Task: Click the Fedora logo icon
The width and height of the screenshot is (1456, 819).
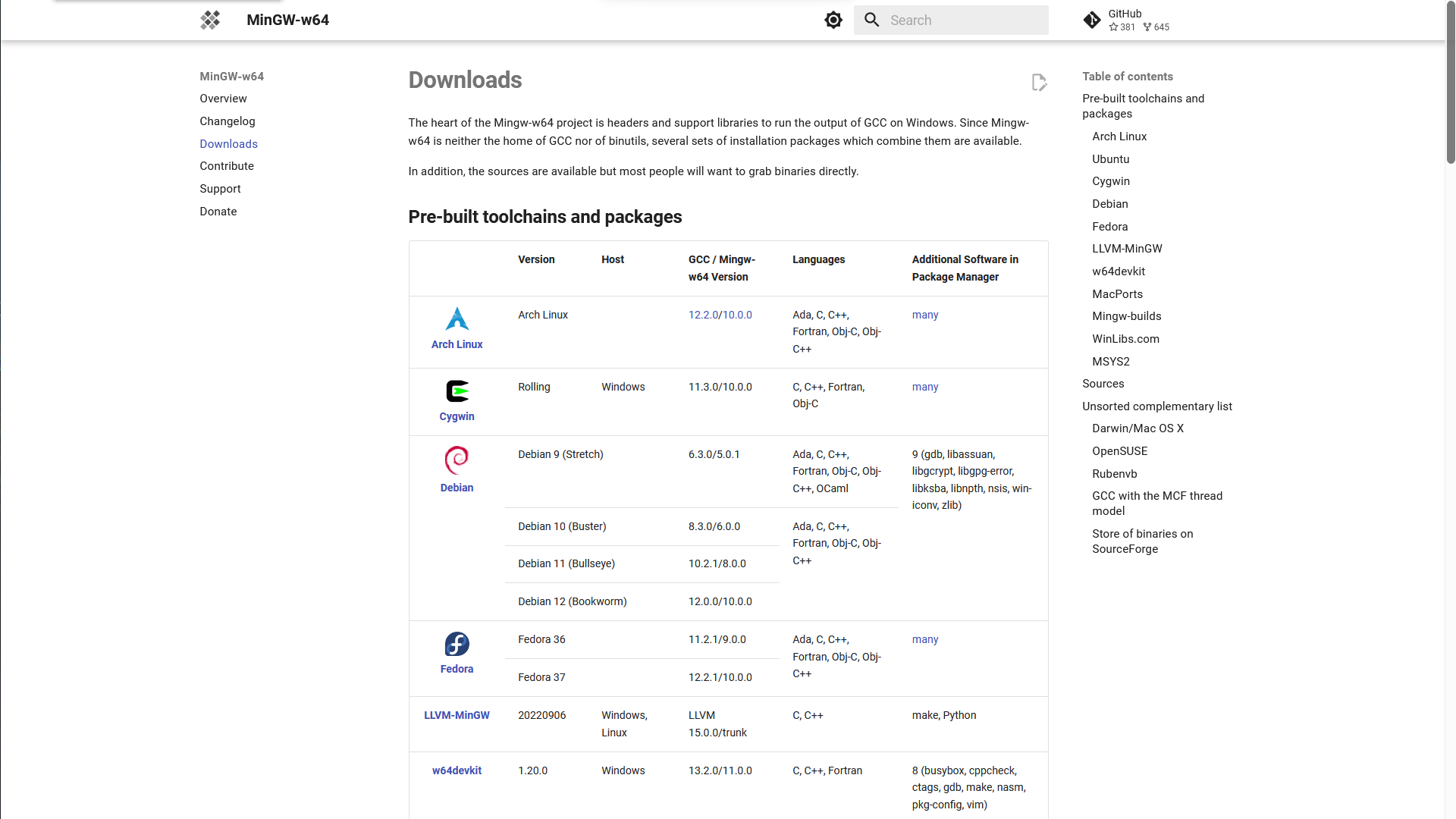Action: click(x=457, y=644)
